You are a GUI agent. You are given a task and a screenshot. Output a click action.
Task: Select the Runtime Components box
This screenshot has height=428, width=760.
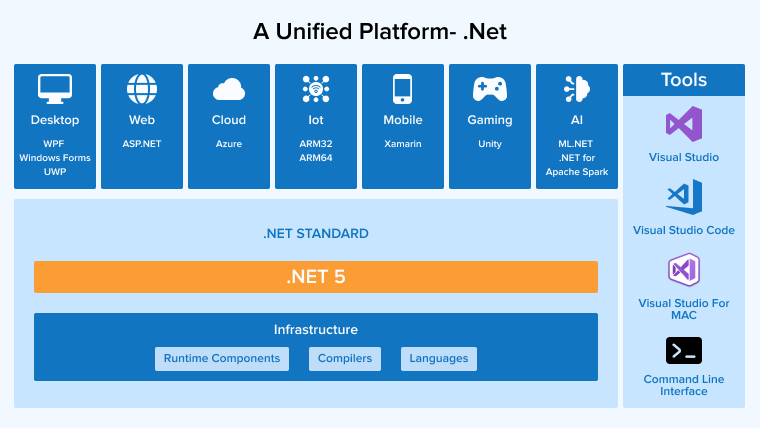coord(222,359)
